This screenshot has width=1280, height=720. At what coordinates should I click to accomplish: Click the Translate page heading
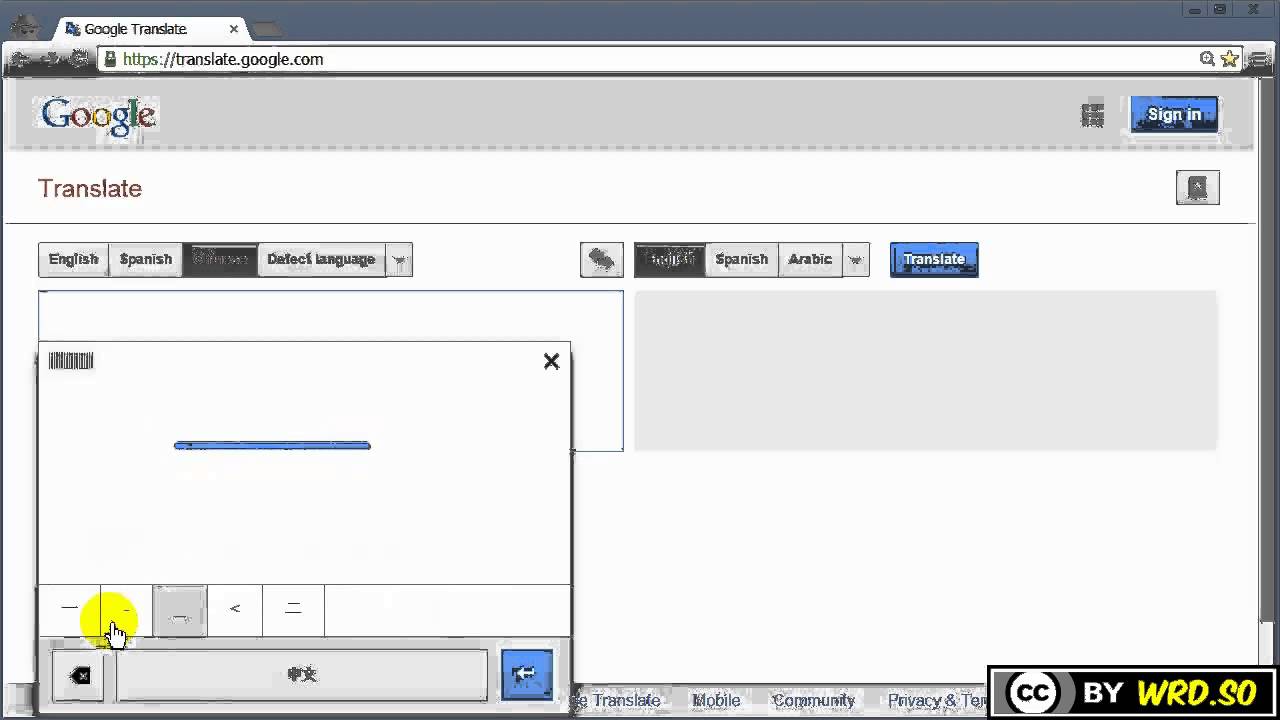pyautogui.click(x=90, y=188)
